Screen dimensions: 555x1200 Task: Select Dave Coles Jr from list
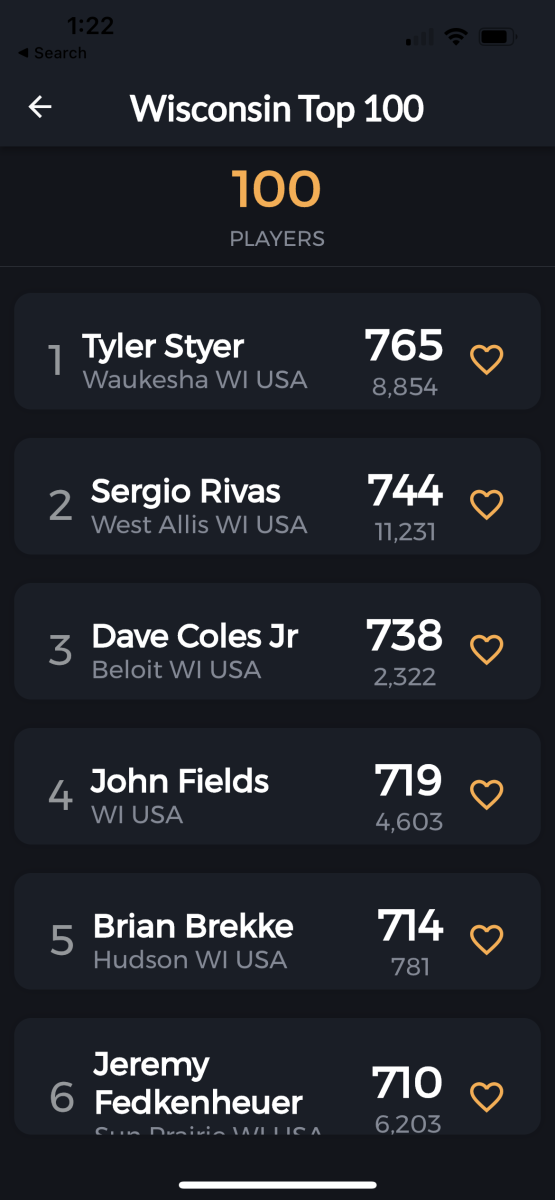coord(277,641)
